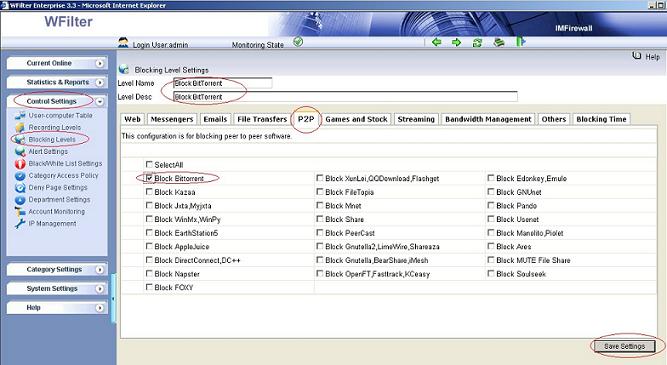The height and width of the screenshot is (365, 667).
Task: Click the Help book icon
Action: point(636,56)
